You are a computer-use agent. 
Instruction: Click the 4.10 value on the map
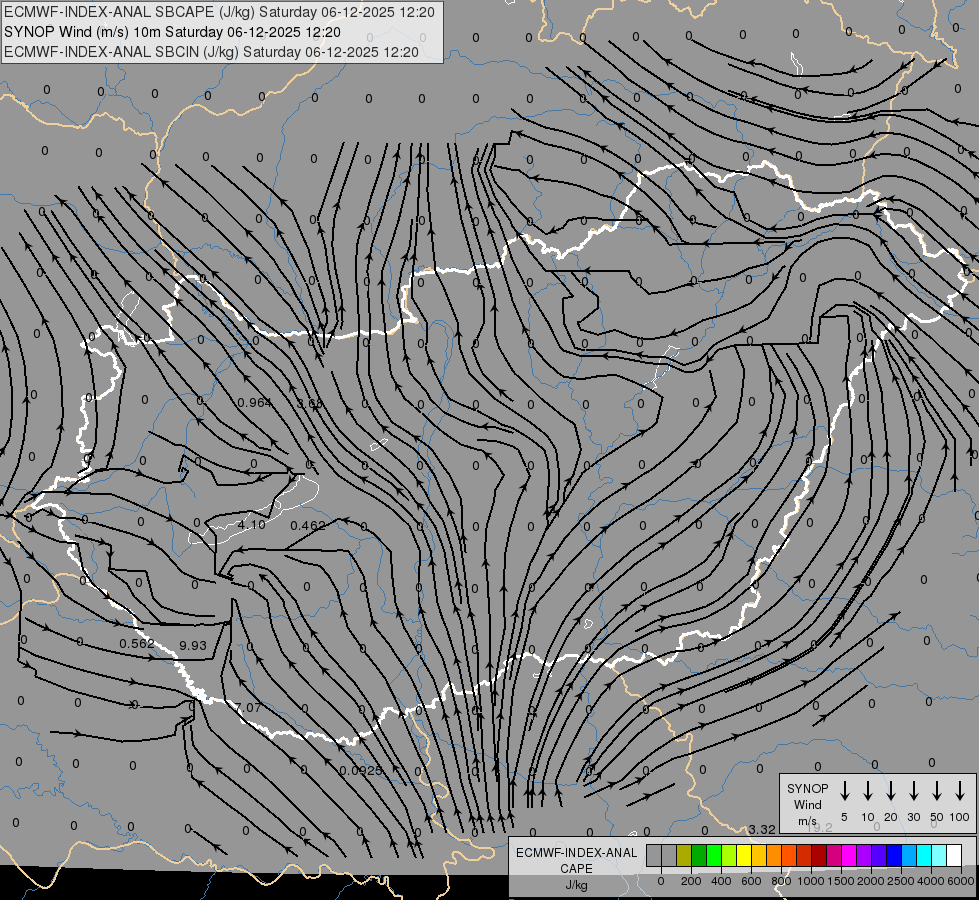tap(252, 525)
